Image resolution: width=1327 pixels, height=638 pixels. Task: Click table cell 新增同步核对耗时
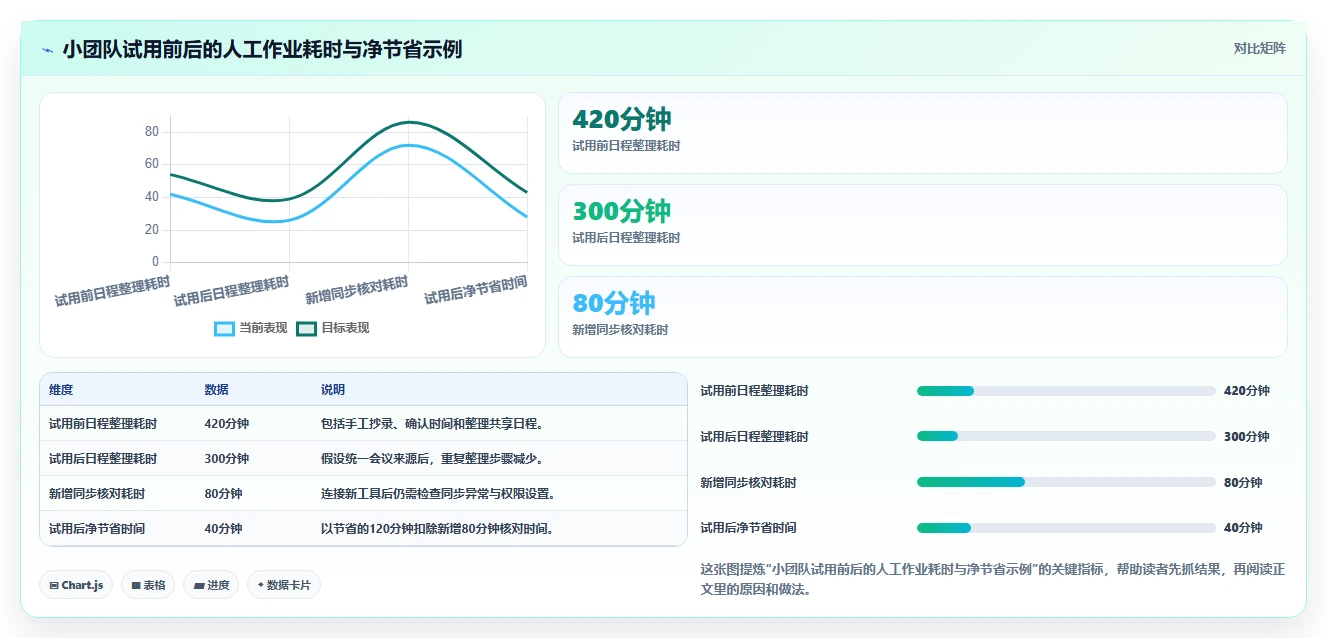[97, 494]
